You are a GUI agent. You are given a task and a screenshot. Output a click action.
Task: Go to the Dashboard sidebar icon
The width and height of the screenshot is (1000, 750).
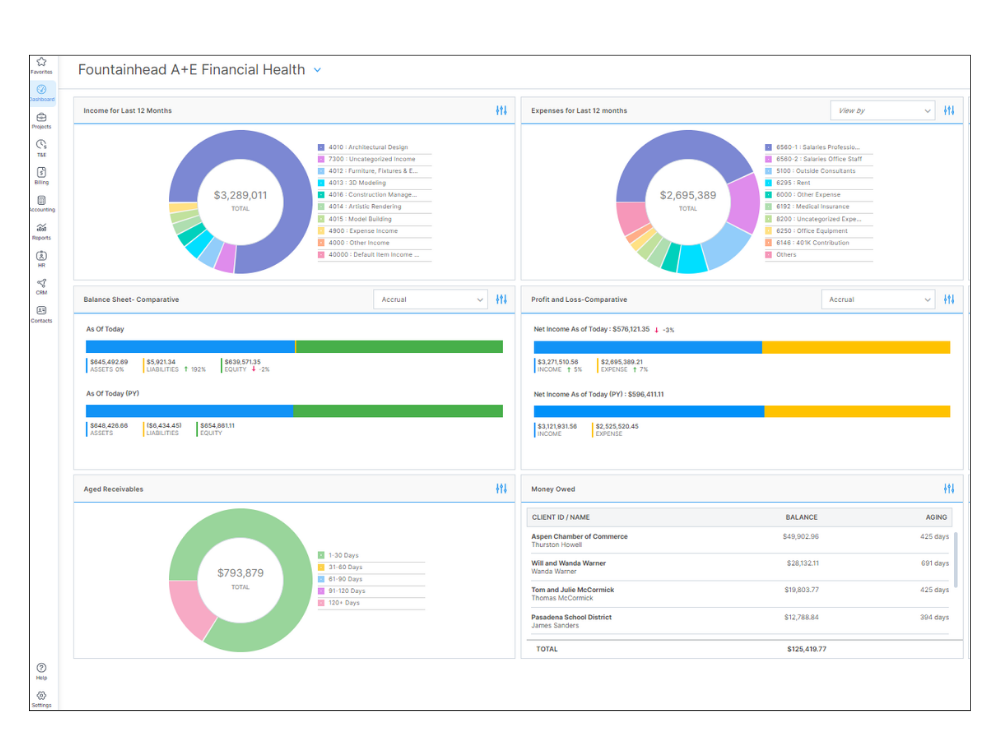coord(41,92)
